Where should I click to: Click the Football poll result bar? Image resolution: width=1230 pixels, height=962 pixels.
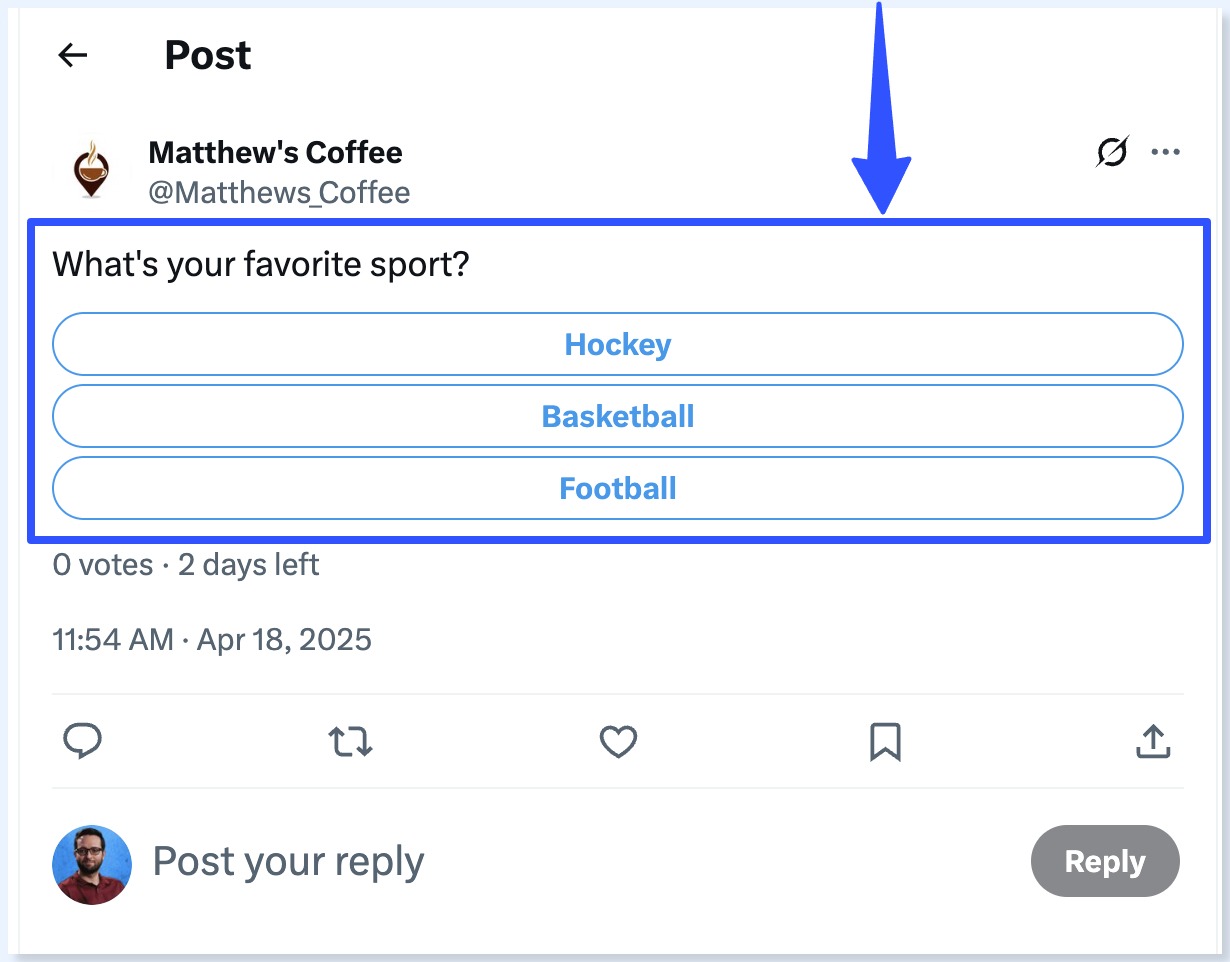click(618, 488)
